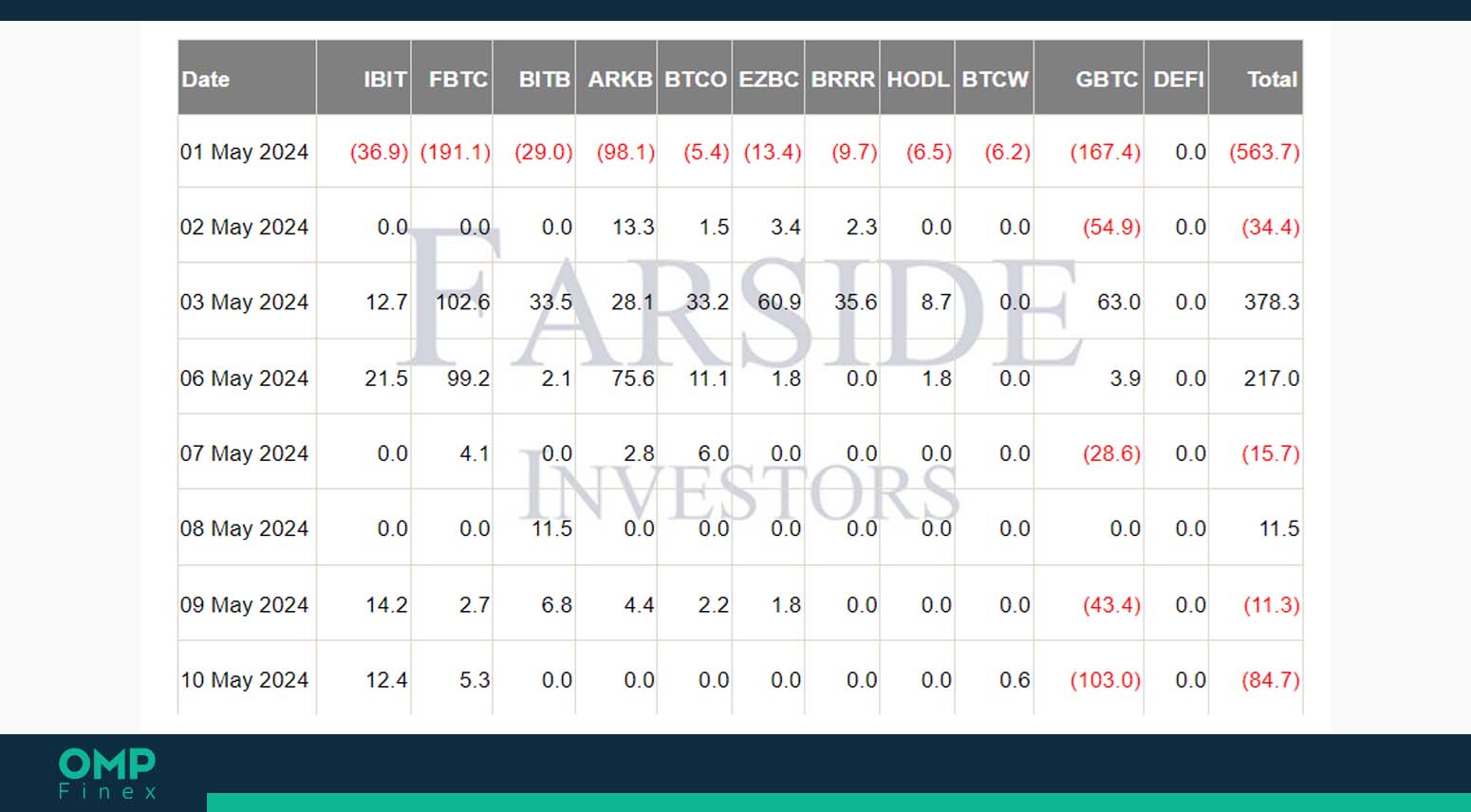Viewport: 1471px width, 812px height.
Task: Click the 5.3 FBTC value
Action: tap(475, 680)
